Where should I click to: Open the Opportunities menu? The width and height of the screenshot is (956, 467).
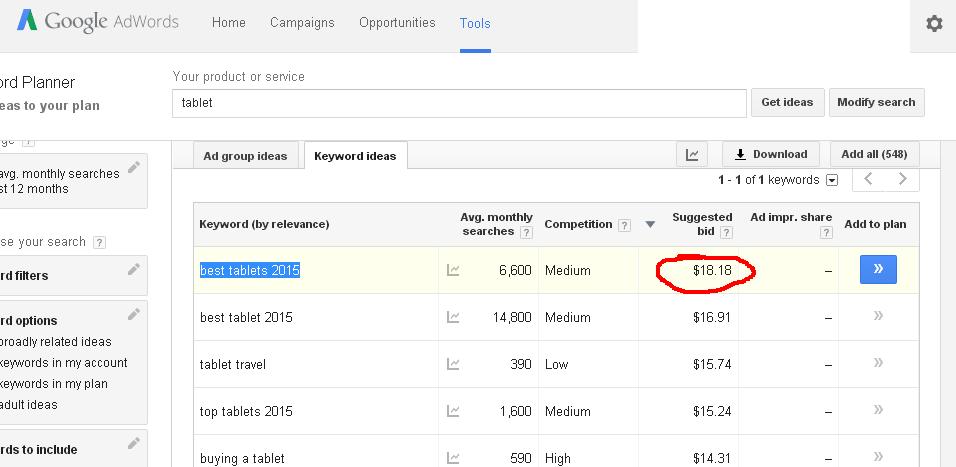(x=397, y=23)
